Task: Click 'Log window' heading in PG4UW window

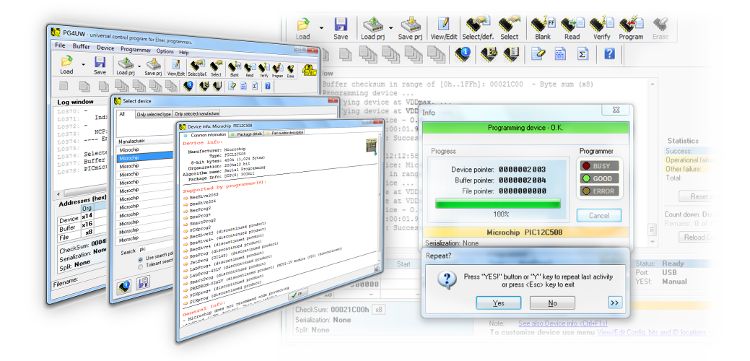Action: pos(75,102)
